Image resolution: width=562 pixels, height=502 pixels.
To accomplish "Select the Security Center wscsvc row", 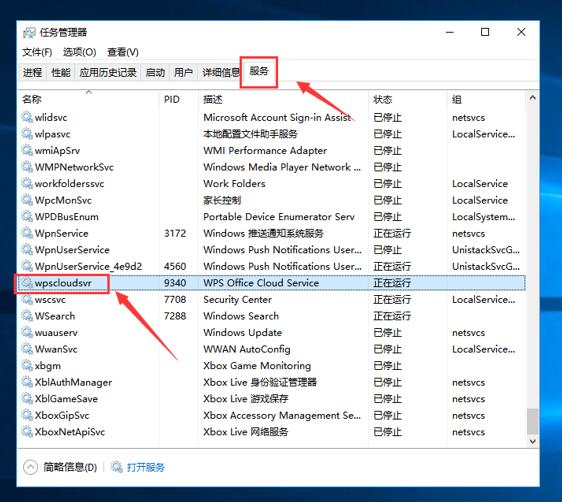I will [272, 300].
